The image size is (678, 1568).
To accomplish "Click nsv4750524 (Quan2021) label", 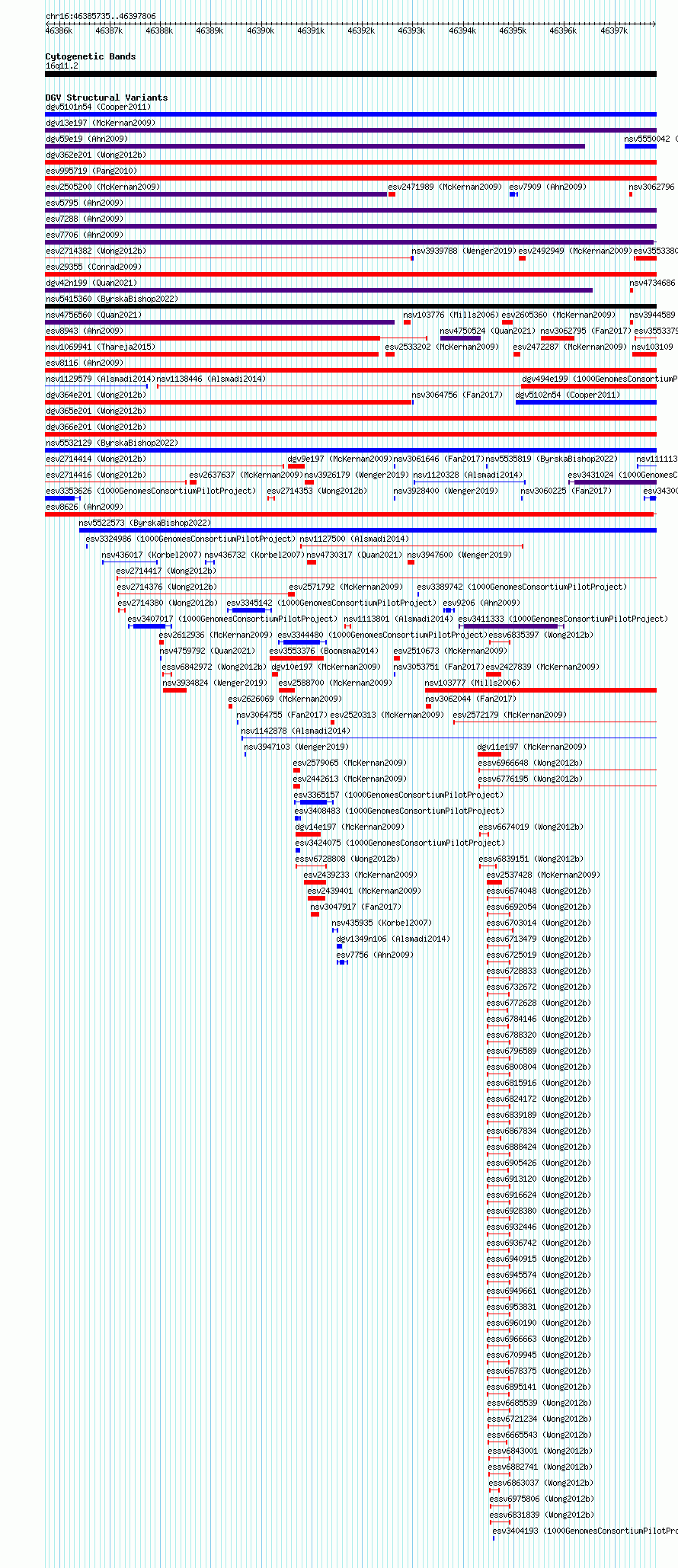I will point(488,331).
